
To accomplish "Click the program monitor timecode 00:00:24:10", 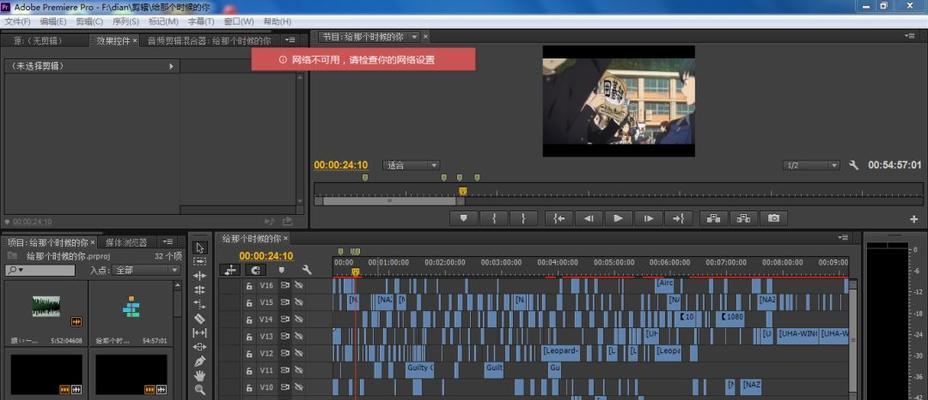I will coord(341,165).
